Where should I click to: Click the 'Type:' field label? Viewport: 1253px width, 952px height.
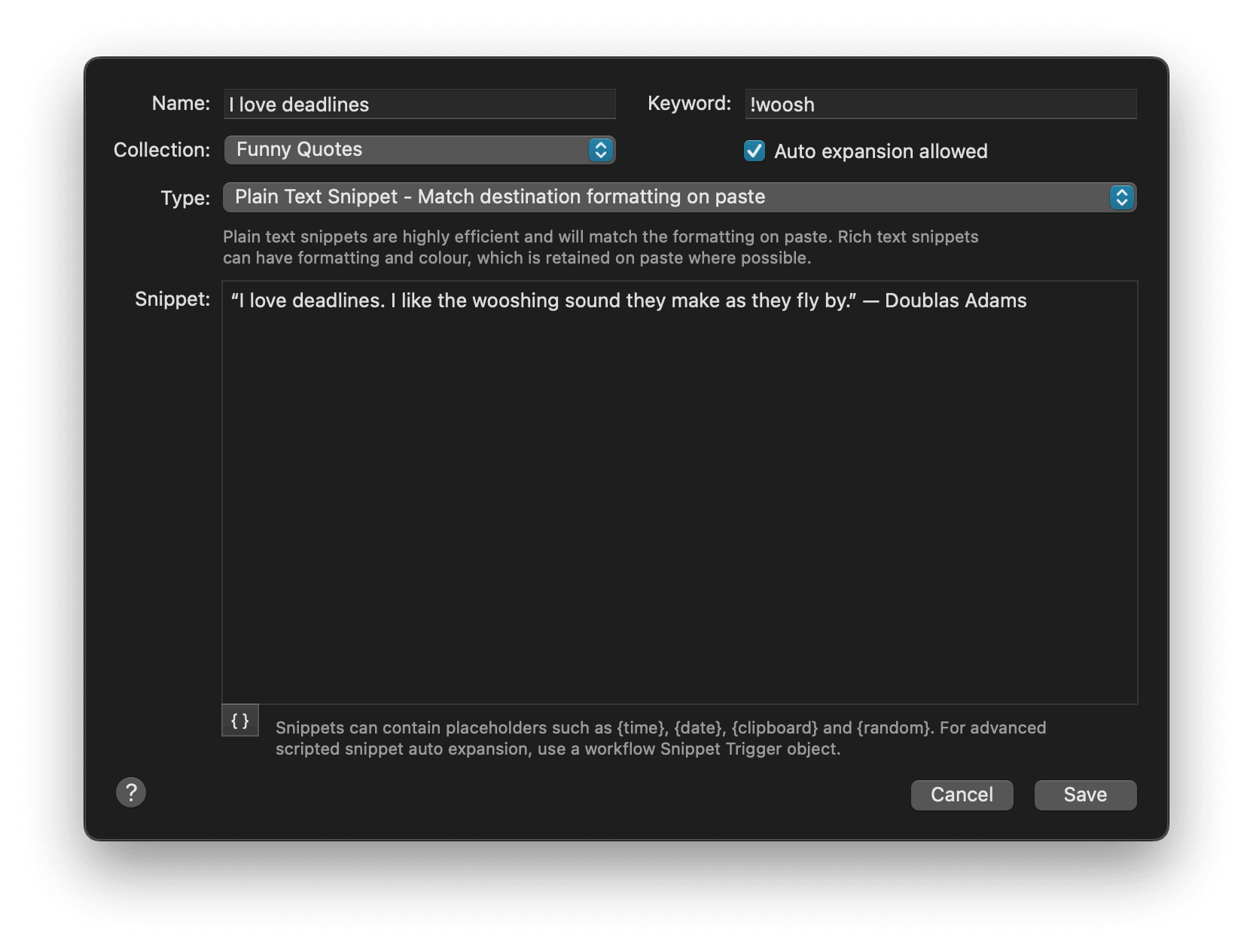coord(185,198)
